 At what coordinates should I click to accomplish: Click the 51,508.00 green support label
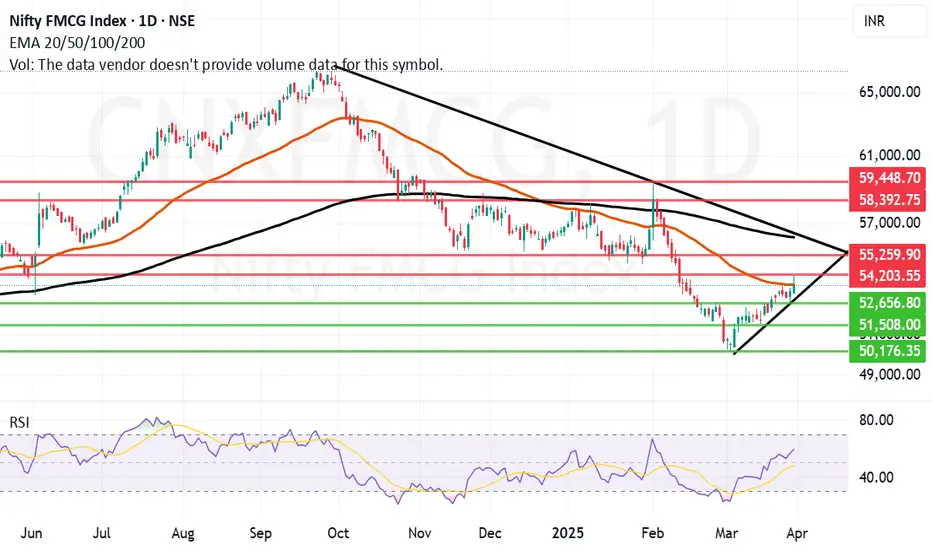pyautogui.click(x=888, y=325)
